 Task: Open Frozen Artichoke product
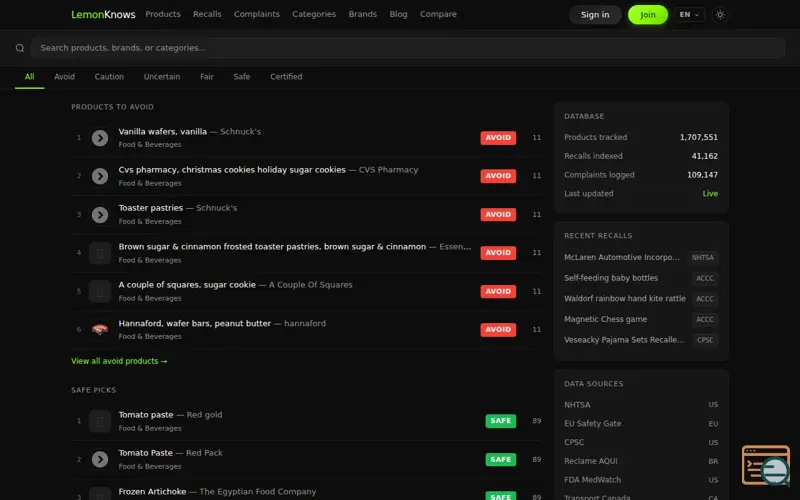coord(152,492)
